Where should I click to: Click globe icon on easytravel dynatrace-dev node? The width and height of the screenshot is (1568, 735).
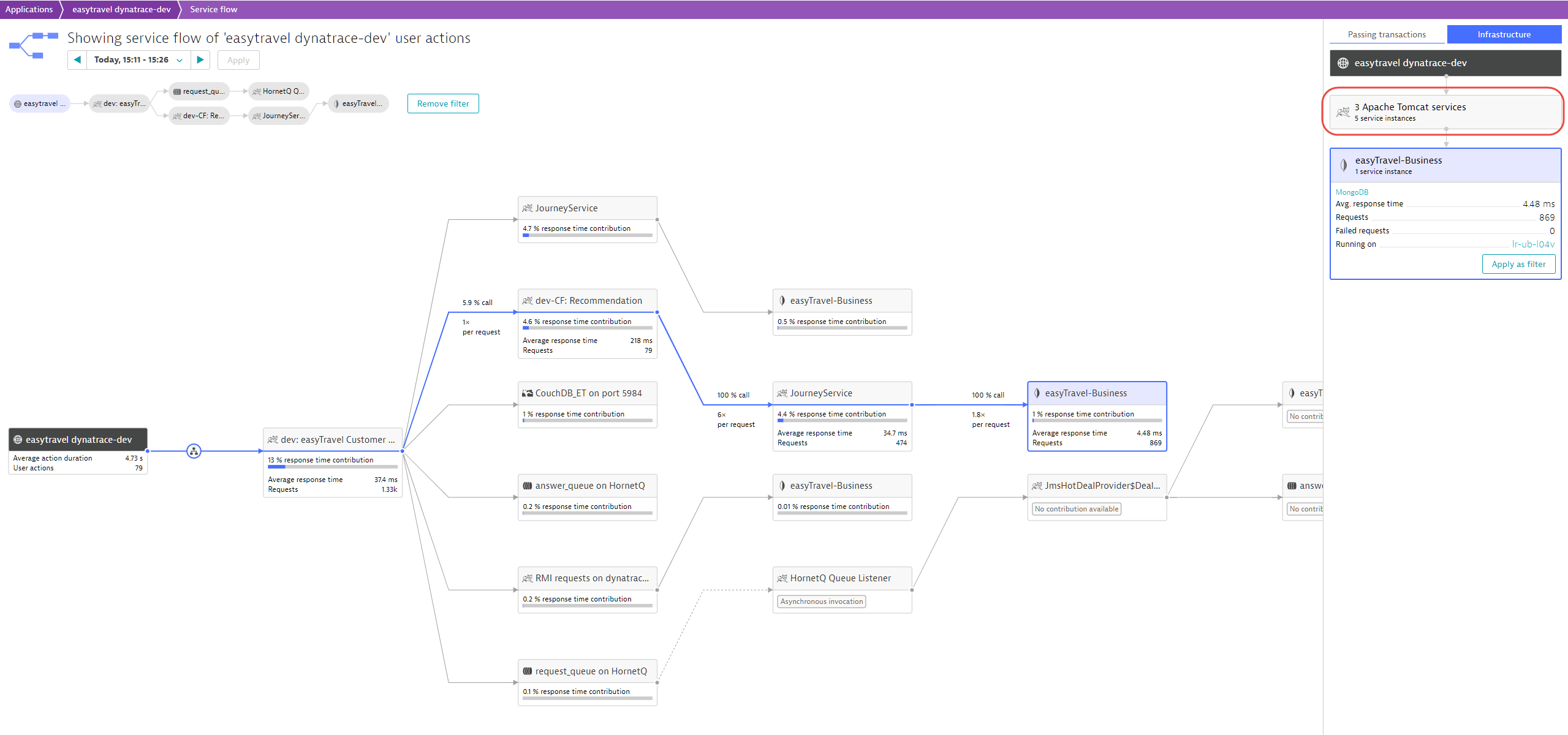coord(18,440)
